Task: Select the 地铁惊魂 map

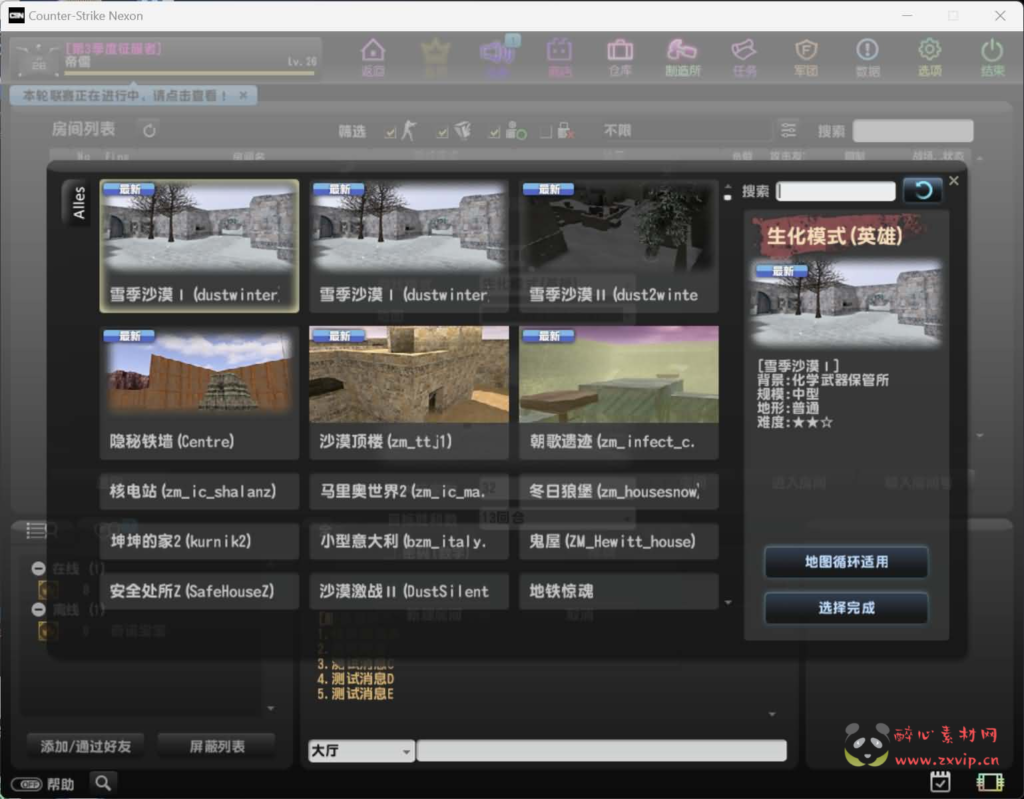Action: click(x=618, y=591)
